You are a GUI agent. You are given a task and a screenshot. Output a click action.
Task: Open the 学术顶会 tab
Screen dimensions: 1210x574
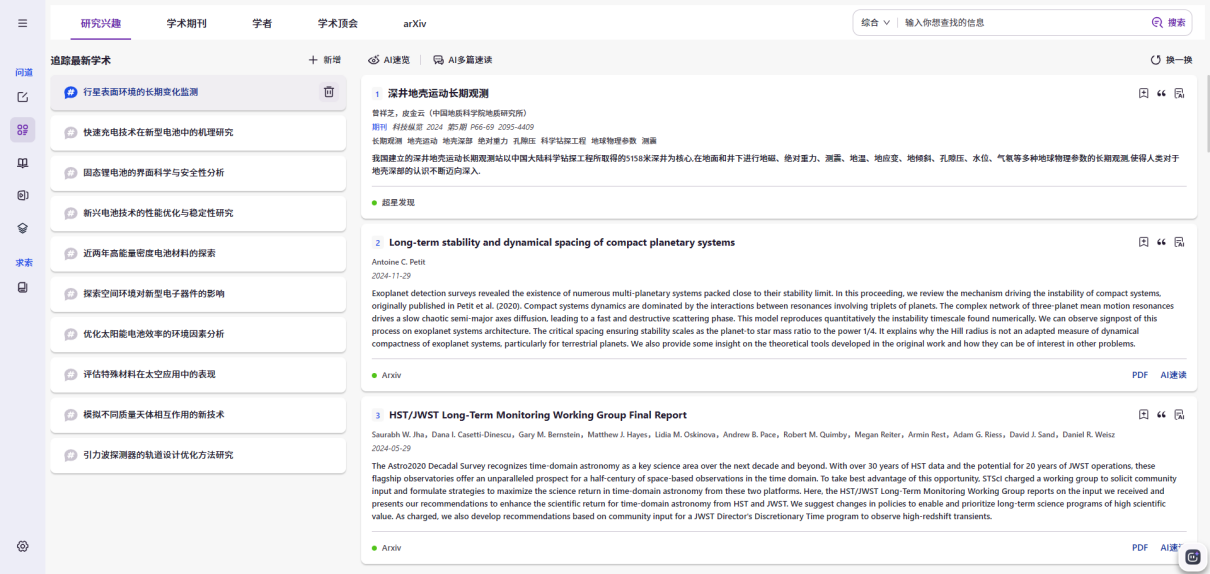point(337,22)
